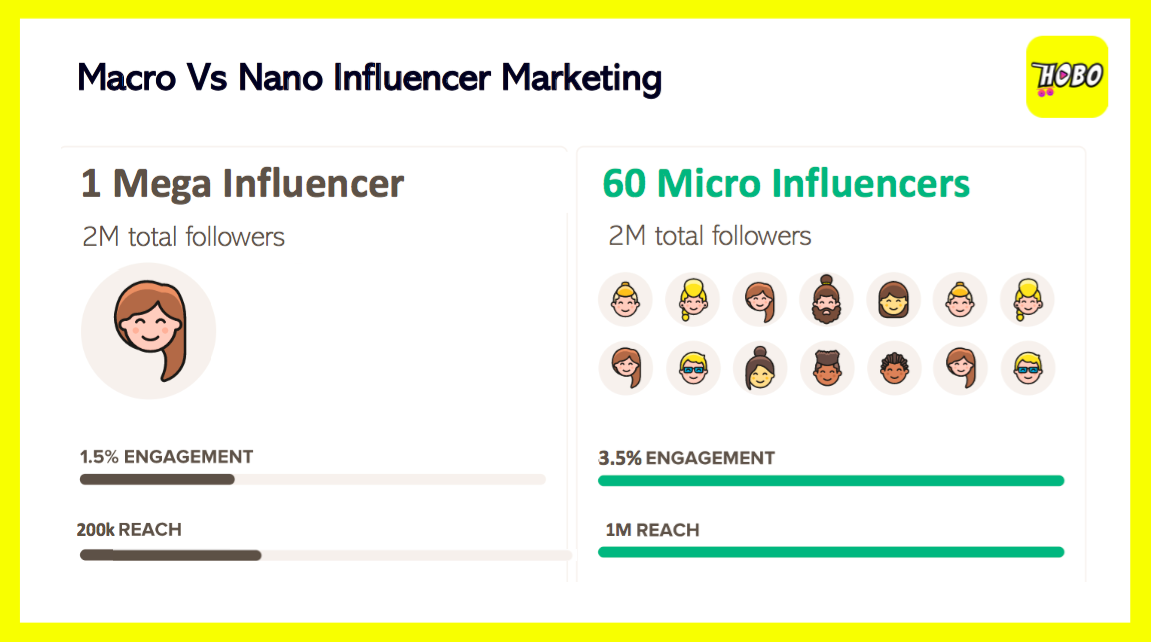
Task: Click the yellow-faced woman with straight brown hair
Action: coord(893,299)
